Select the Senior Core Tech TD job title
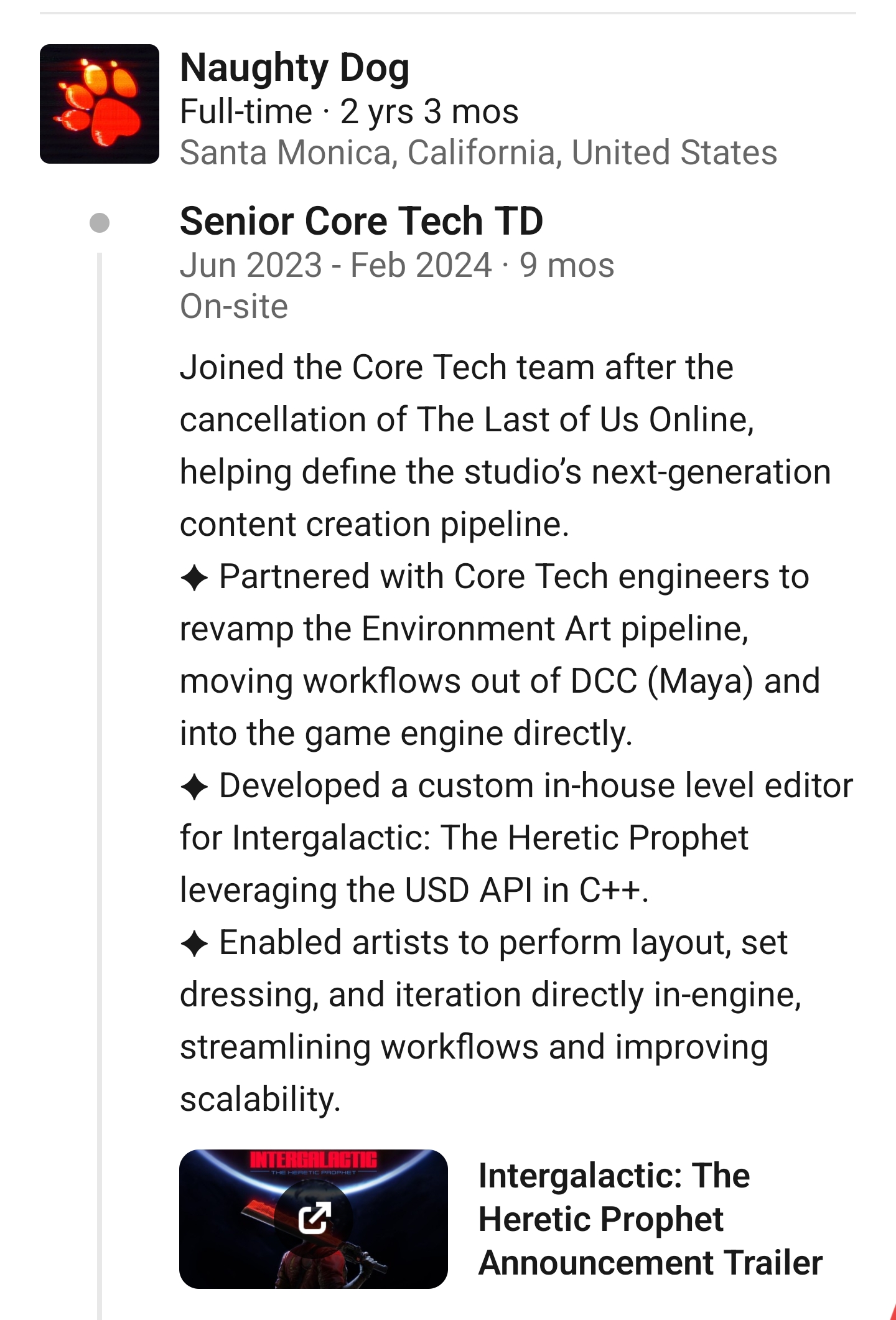Viewport: 896px width, 1320px height. [362, 221]
